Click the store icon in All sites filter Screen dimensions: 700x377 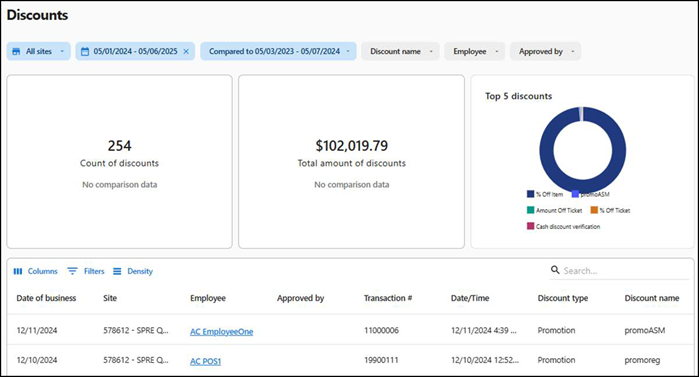pos(16,51)
